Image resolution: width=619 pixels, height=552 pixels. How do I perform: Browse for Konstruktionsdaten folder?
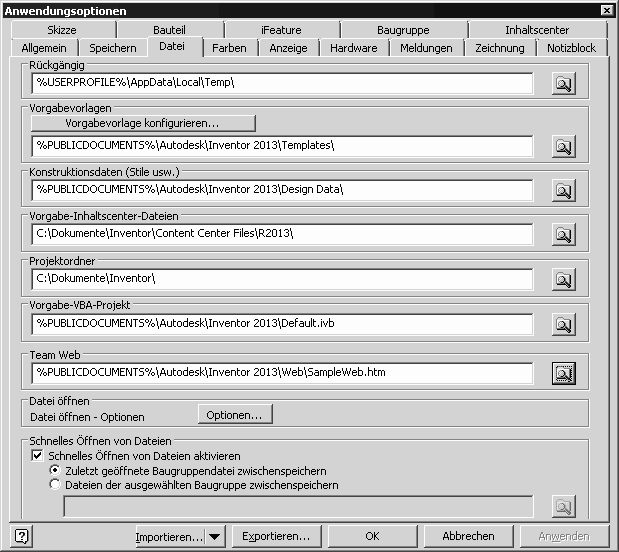(x=564, y=190)
